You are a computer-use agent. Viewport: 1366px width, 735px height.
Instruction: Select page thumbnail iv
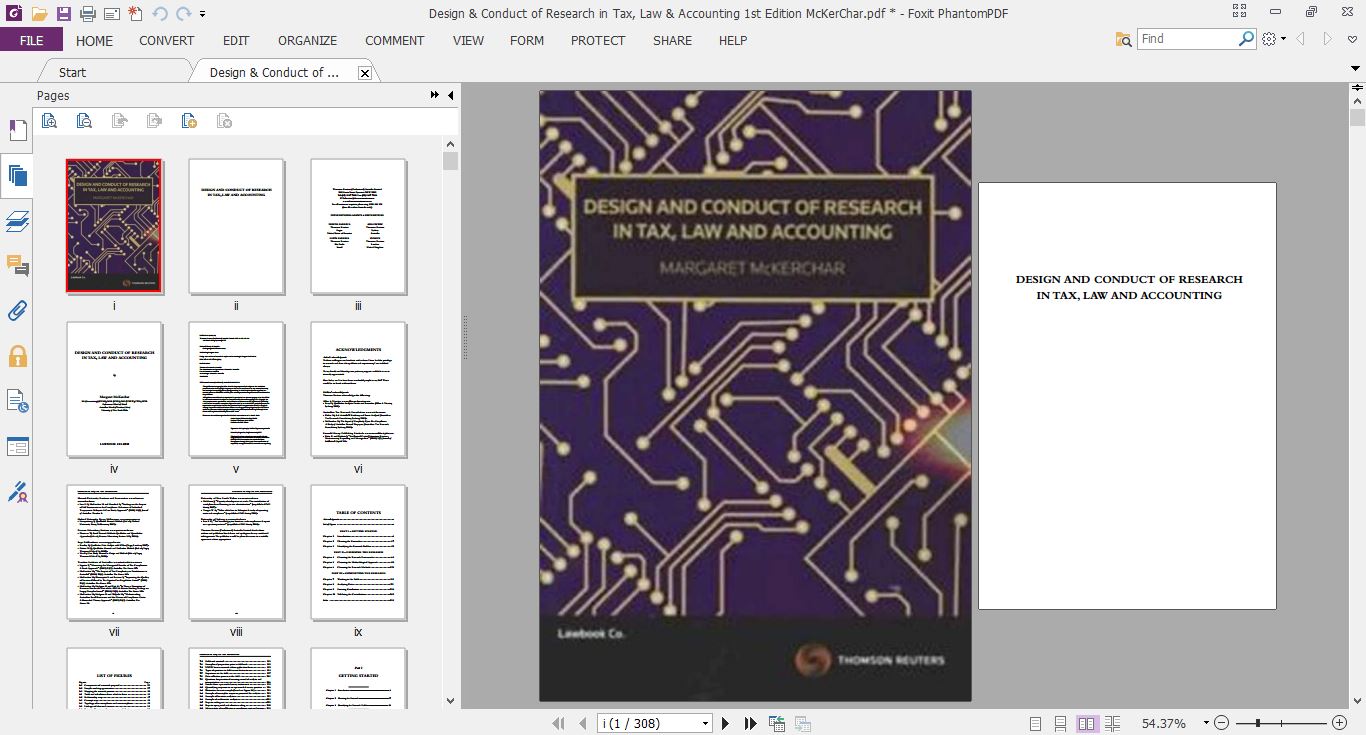114,389
